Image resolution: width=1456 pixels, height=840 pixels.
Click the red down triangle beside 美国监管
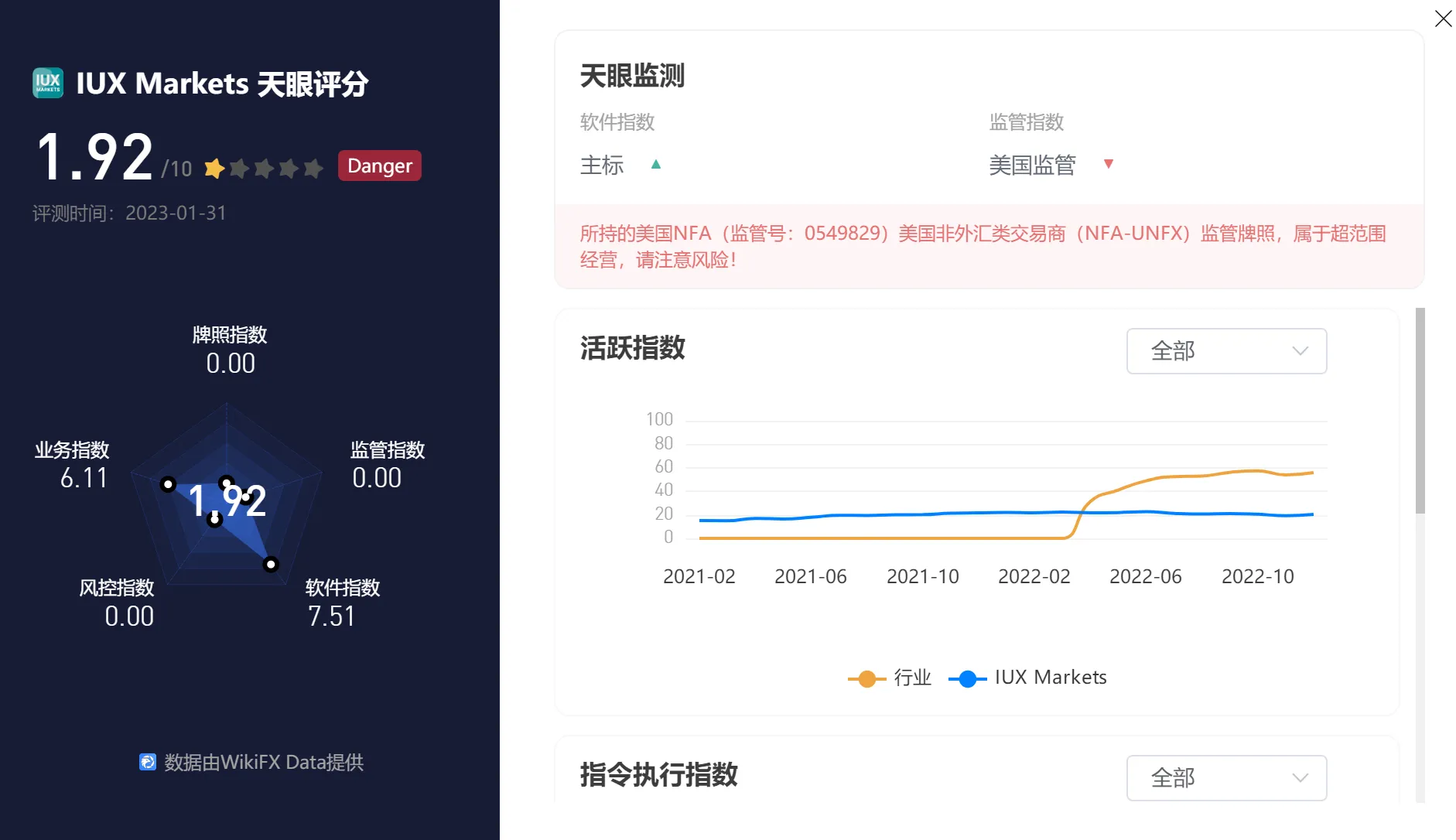click(x=1109, y=164)
